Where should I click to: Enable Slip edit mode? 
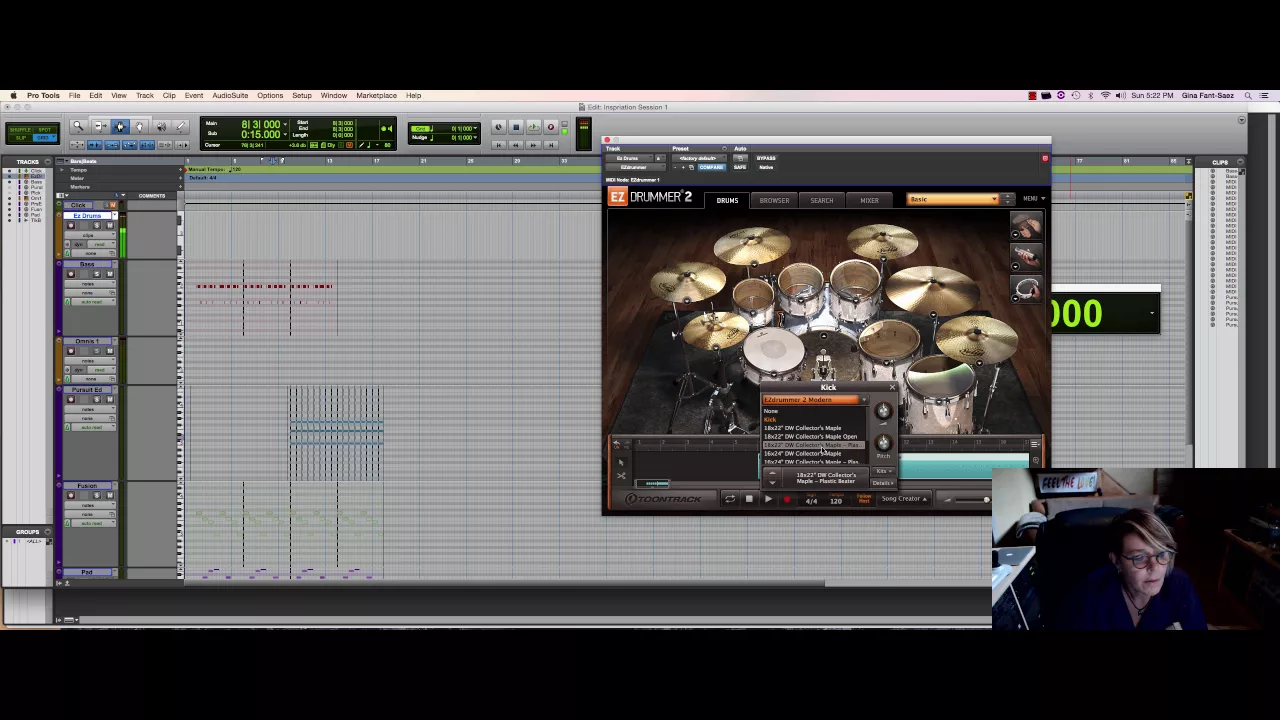[20, 139]
